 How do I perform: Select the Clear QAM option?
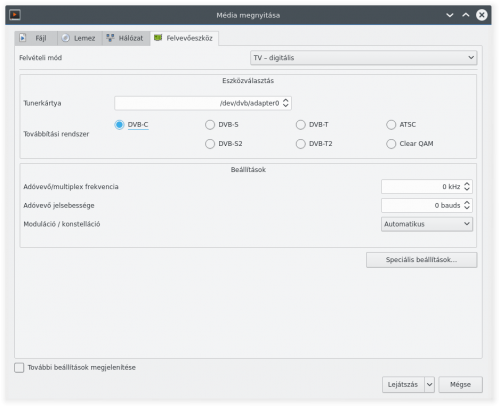point(391,144)
